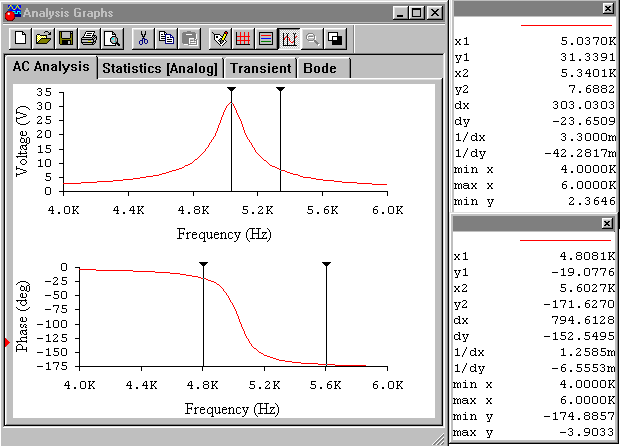
Task: Click the red trace legend line in upper panel
Action: coord(566,25)
